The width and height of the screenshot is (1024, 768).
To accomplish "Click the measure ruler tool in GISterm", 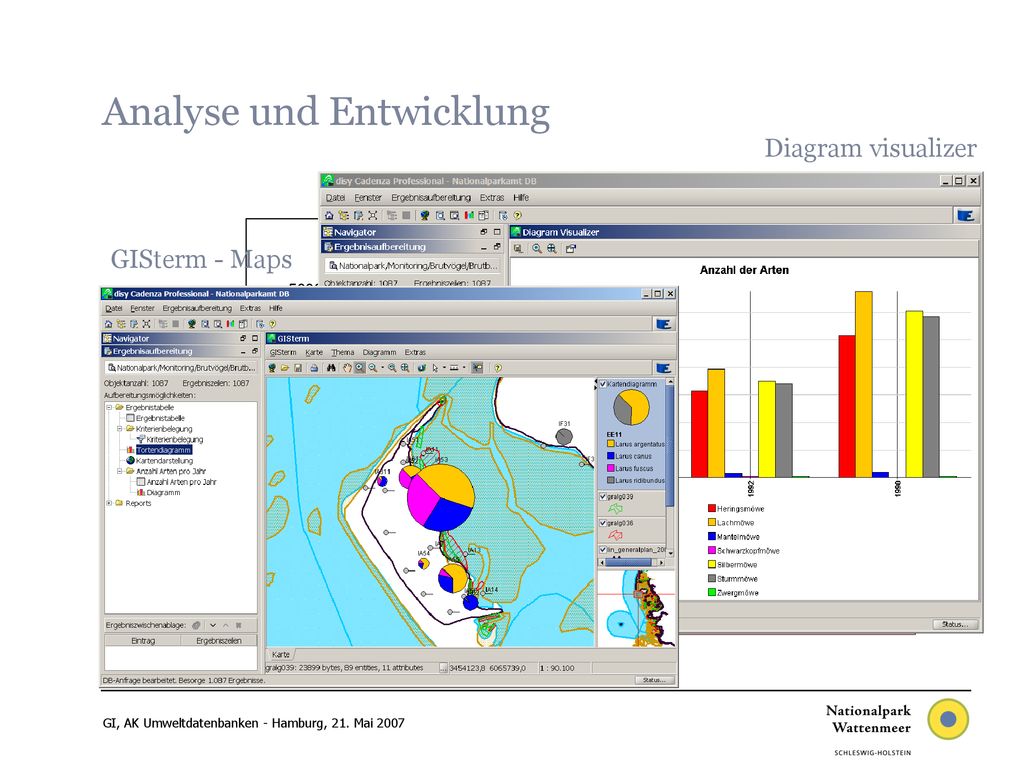I will pos(455,368).
